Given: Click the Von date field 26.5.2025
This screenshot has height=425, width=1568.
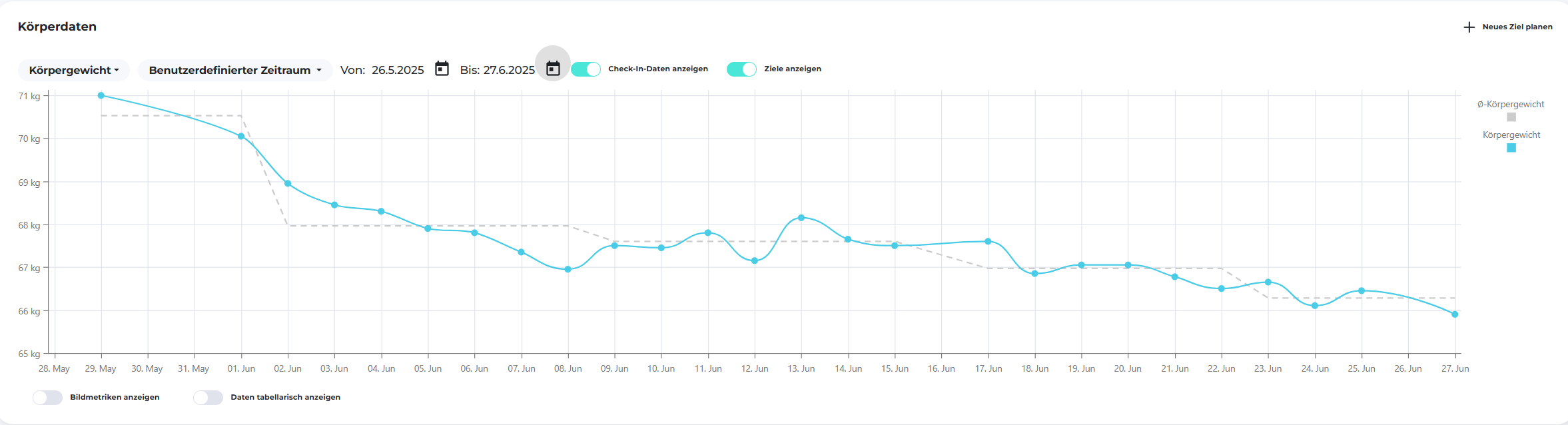Looking at the screenshot, I should tap(398, 70).
